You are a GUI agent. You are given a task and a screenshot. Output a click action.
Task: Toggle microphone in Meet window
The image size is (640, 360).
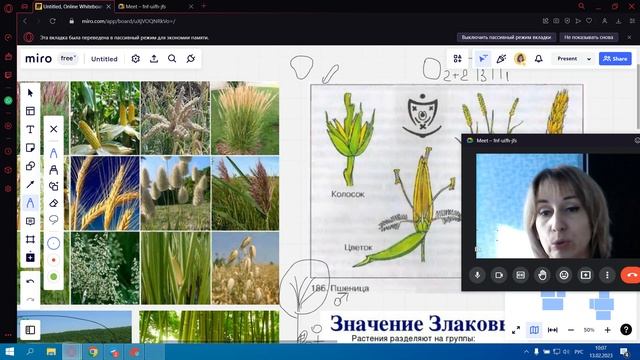pyautogui.click(x=477, y=275)
